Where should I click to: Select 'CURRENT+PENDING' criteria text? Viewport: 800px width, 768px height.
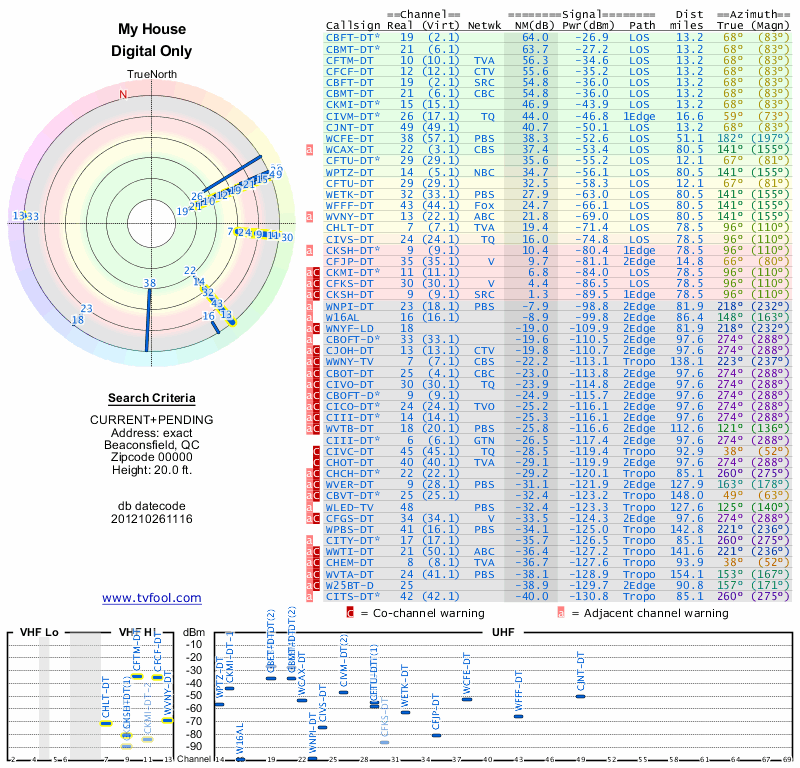pos(152,420)
